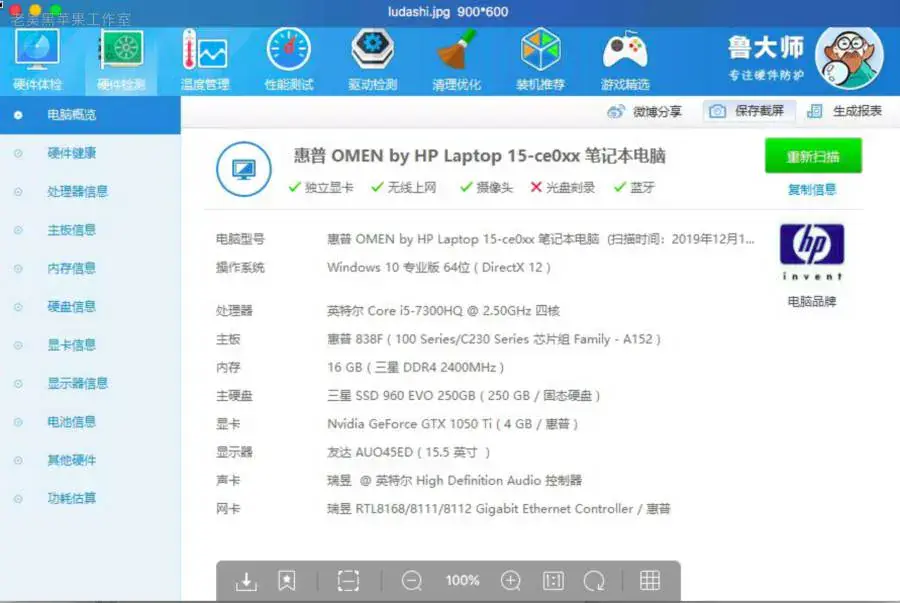Click the ludashi.jpg 900*600 window title
Screen dimensions: 900x603
point(448,11)
